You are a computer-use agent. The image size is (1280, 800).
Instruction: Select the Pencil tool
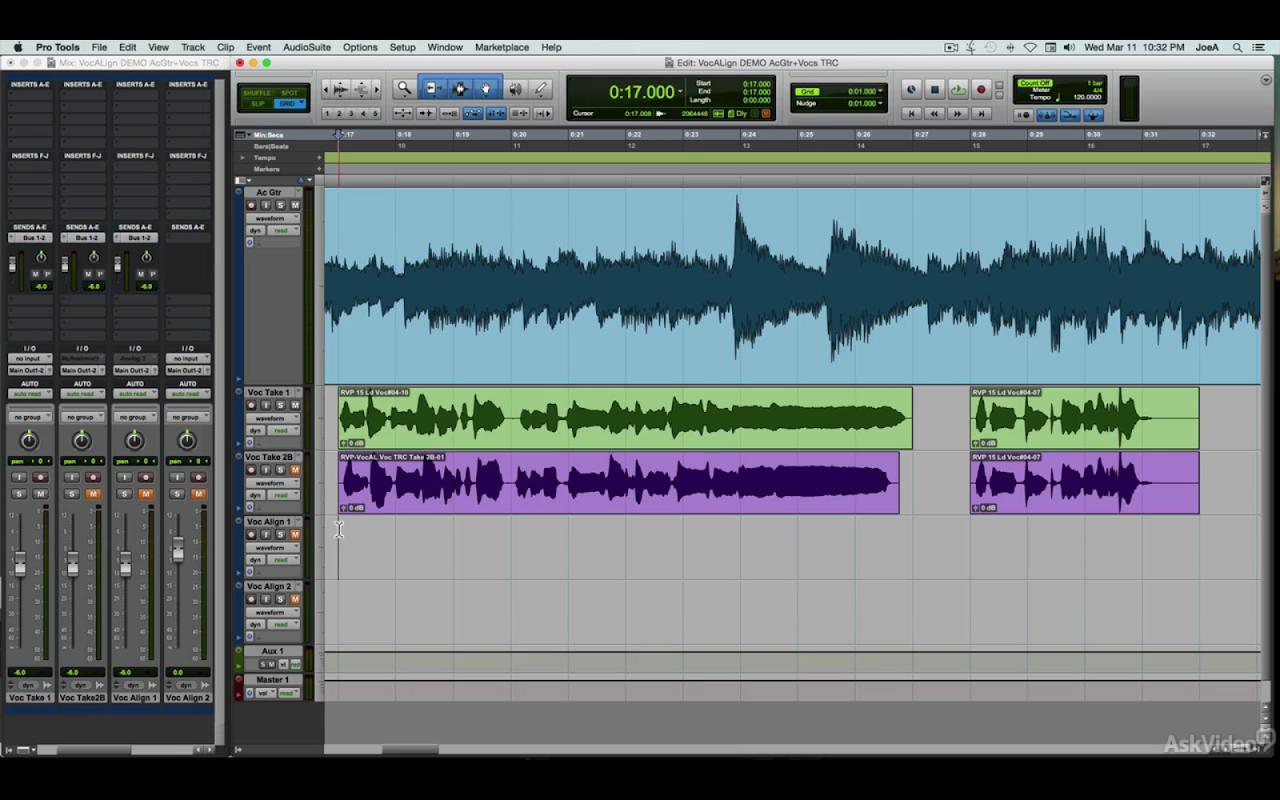pyautogui.click(x=541, y=89)
